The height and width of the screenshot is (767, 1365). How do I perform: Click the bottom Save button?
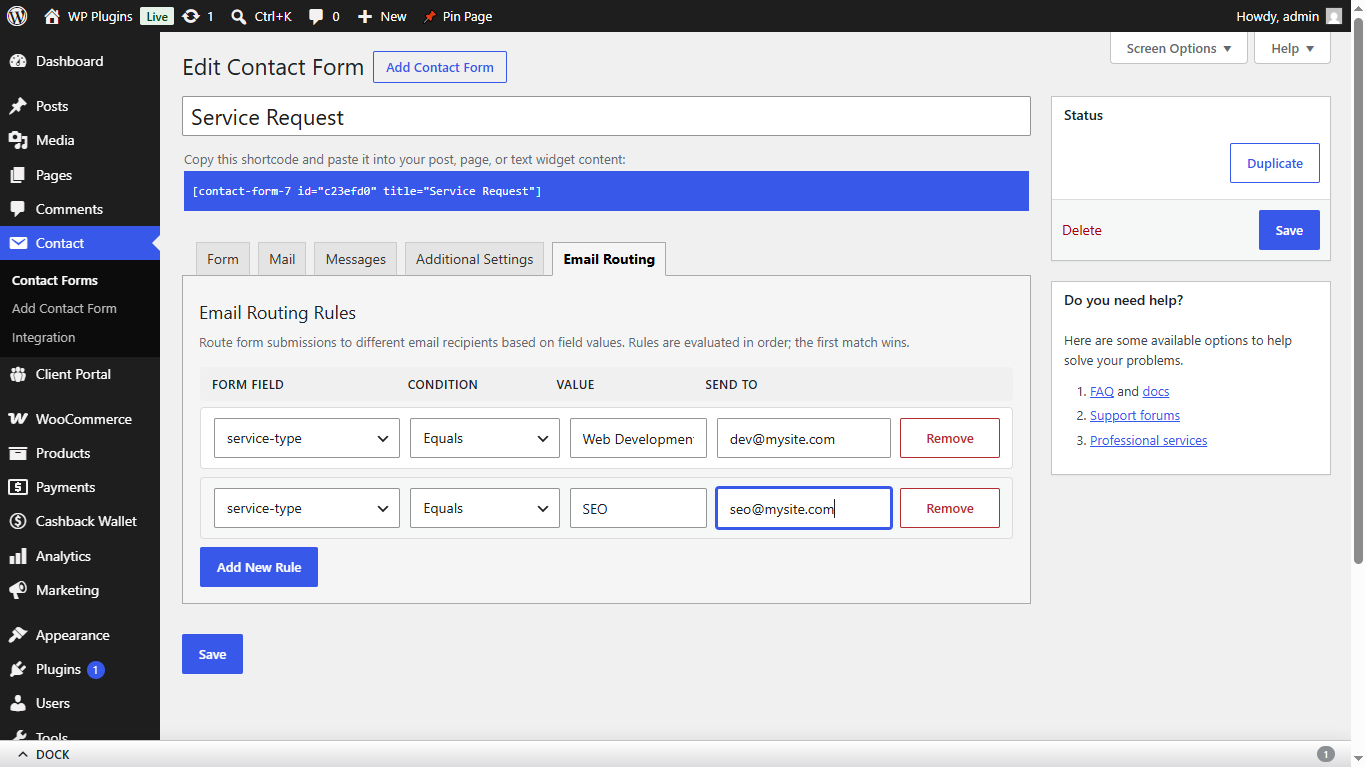(212, 654)
